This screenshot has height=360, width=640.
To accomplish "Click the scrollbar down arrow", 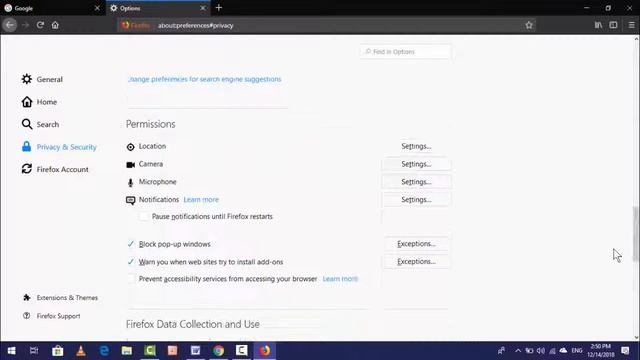I will tap(636, 338).
